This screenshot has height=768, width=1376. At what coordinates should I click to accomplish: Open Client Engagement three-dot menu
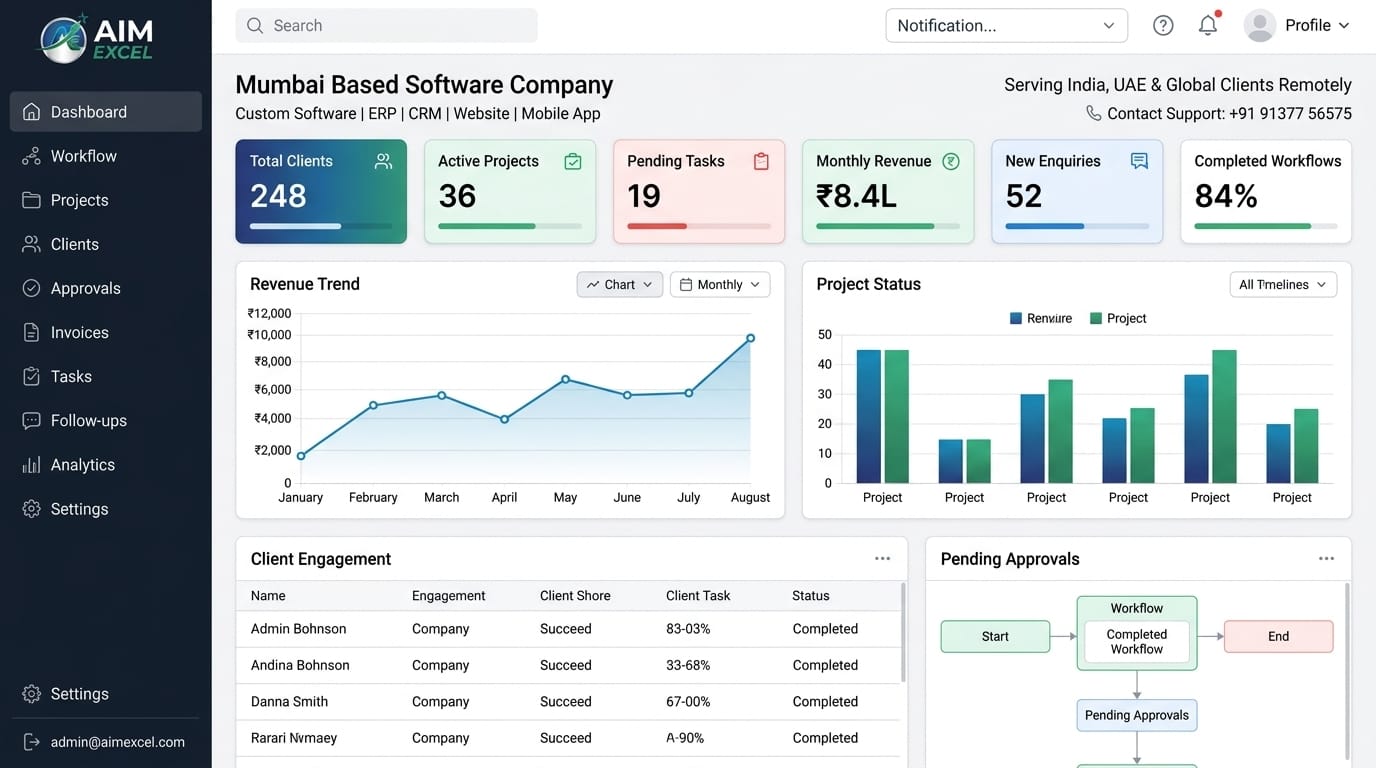pyautogui.click(x=882, y=559)
